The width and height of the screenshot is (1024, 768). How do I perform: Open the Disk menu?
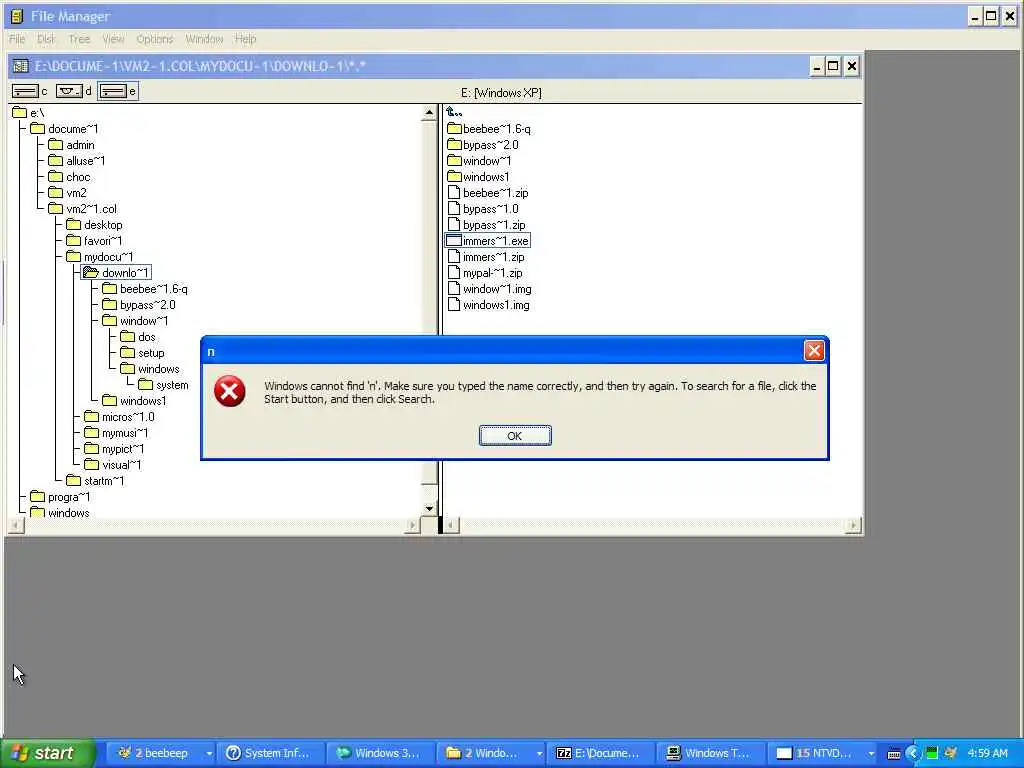[46, 39]
